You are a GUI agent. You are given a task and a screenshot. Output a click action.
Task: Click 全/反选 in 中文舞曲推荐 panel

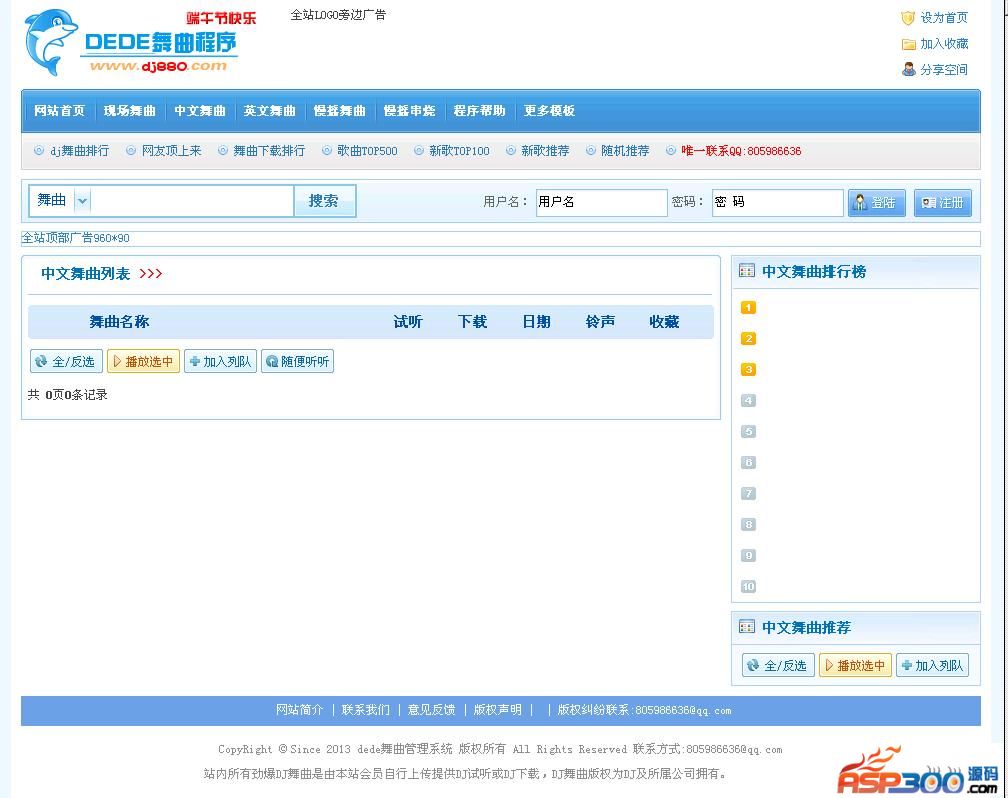coord(778,666)
